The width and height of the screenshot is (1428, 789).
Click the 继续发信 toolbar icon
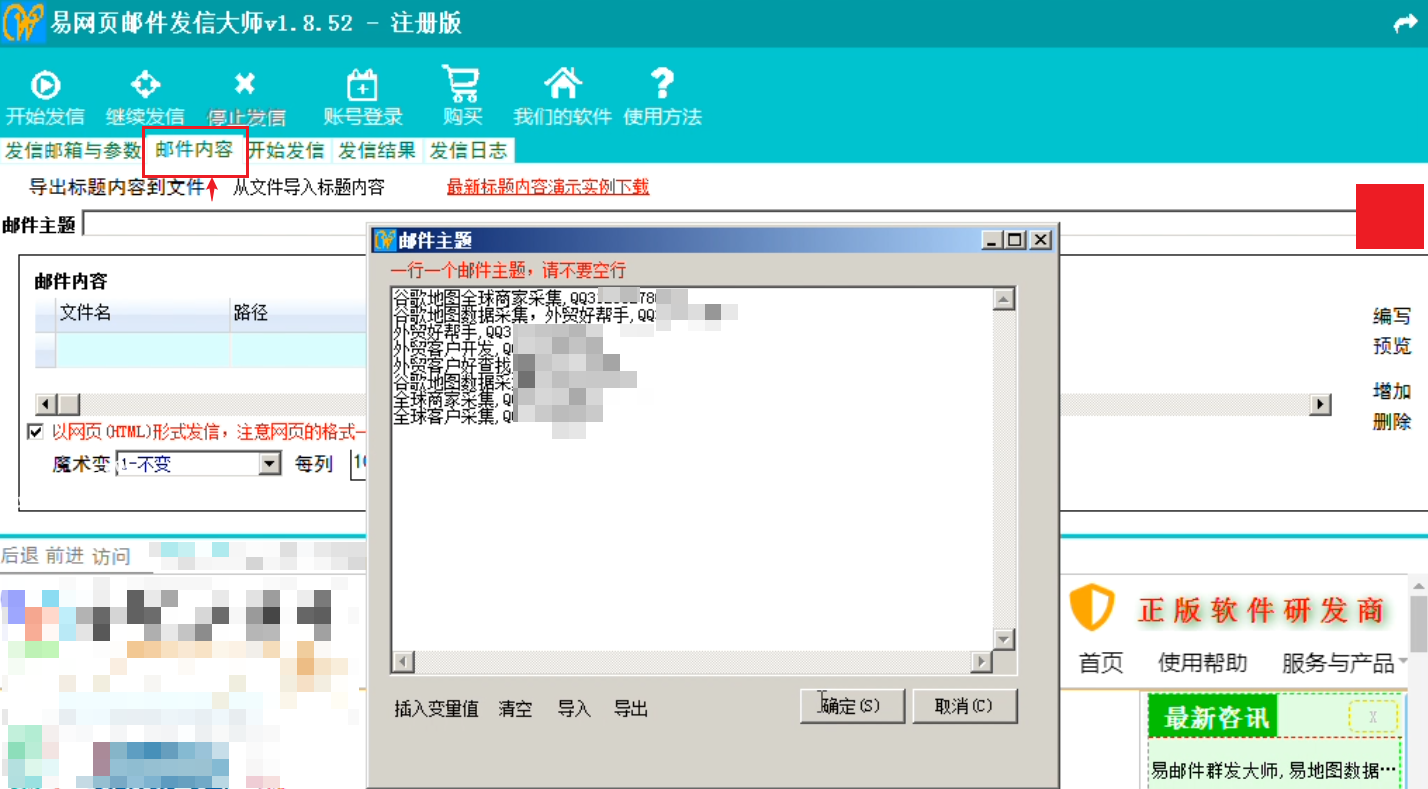(x=146, y=84)
